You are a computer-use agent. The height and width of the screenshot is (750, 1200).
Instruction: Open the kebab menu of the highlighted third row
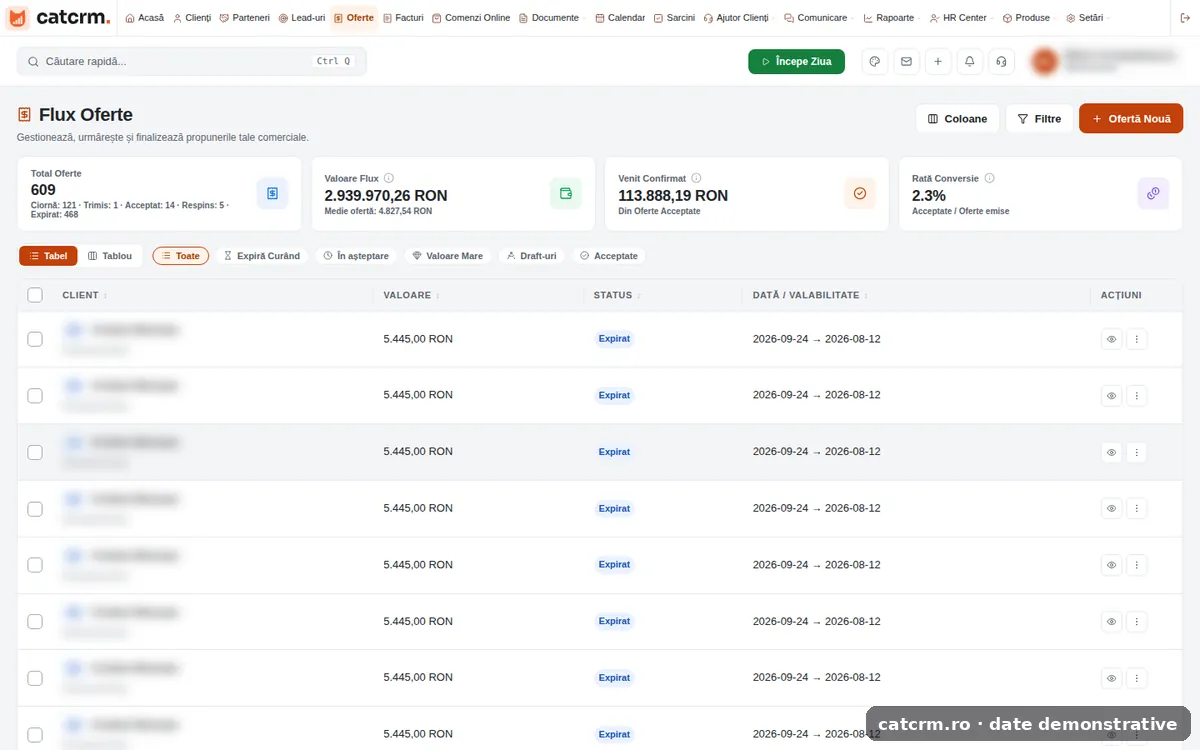click(1136, 452)
